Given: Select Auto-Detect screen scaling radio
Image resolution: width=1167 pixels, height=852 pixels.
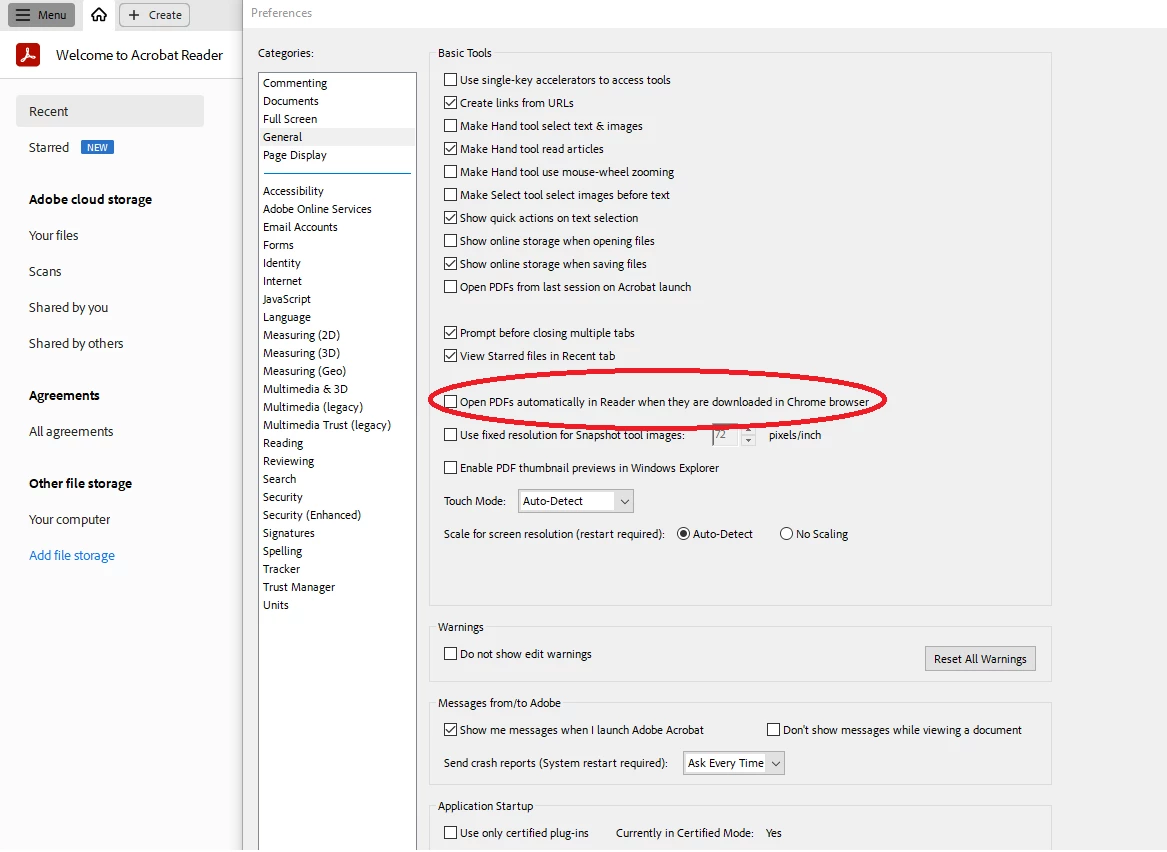Looking at the screenshot, I should click(x=683, y=534).
